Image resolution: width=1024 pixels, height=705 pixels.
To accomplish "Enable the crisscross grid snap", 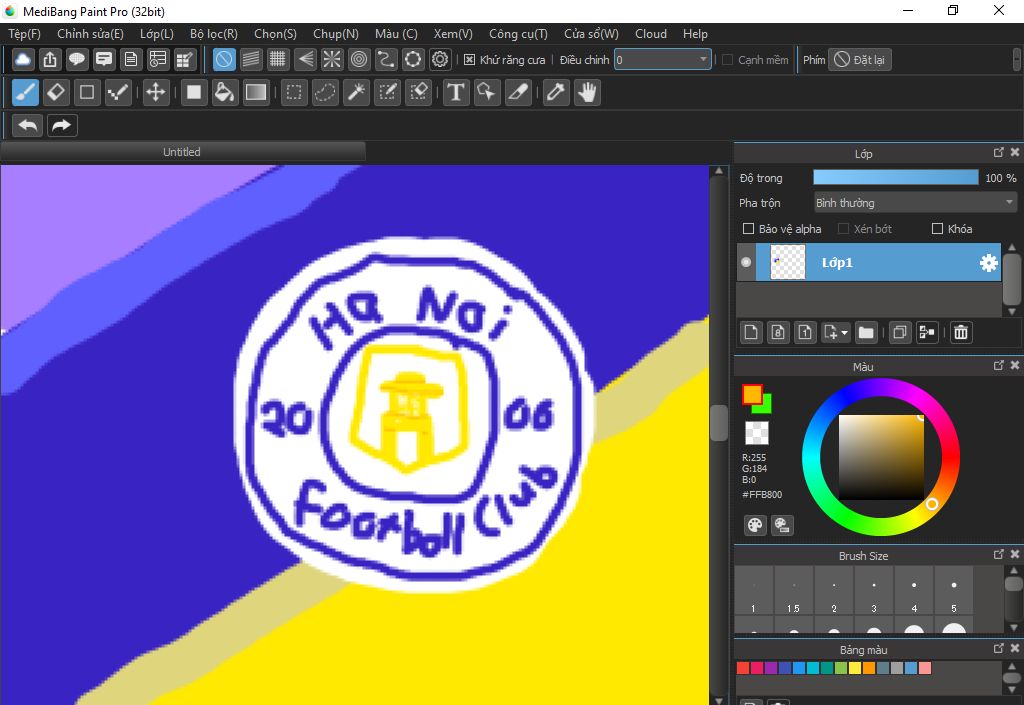I will [278, 59].
